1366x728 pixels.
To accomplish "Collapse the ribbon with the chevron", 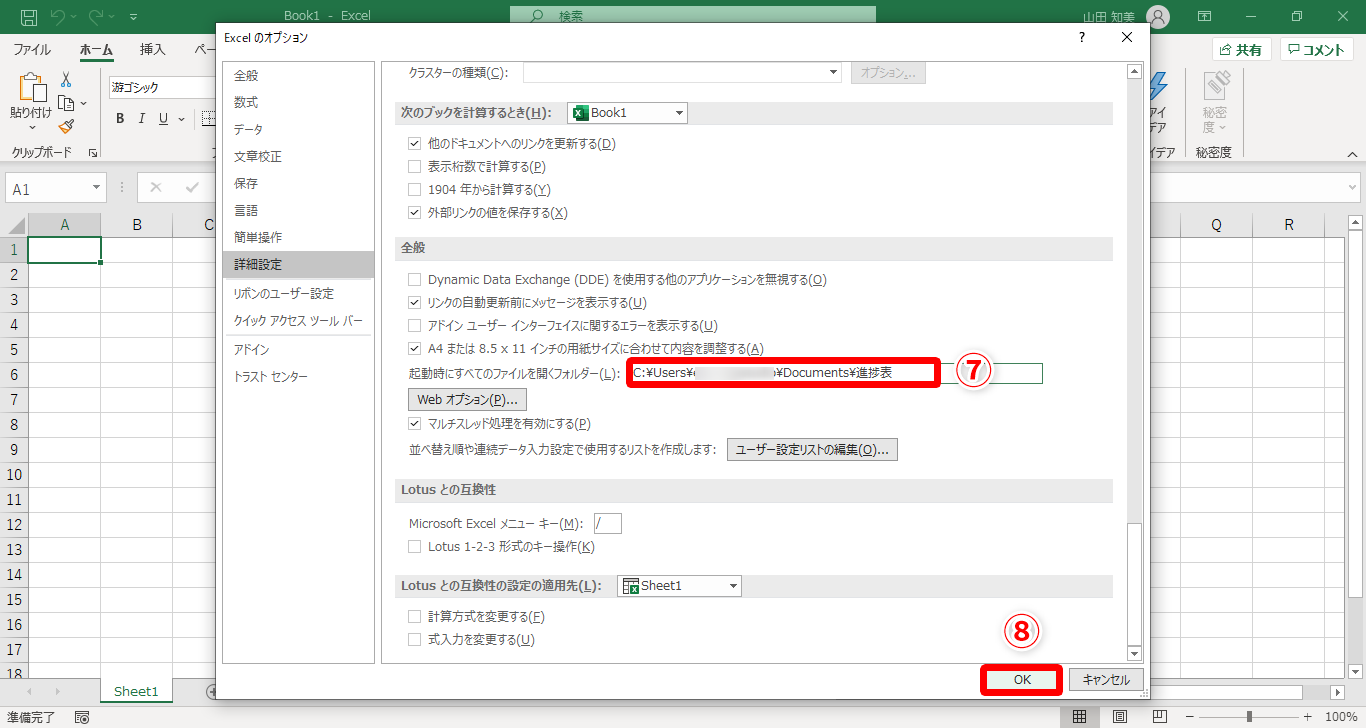I will (x=1353, y=154).
